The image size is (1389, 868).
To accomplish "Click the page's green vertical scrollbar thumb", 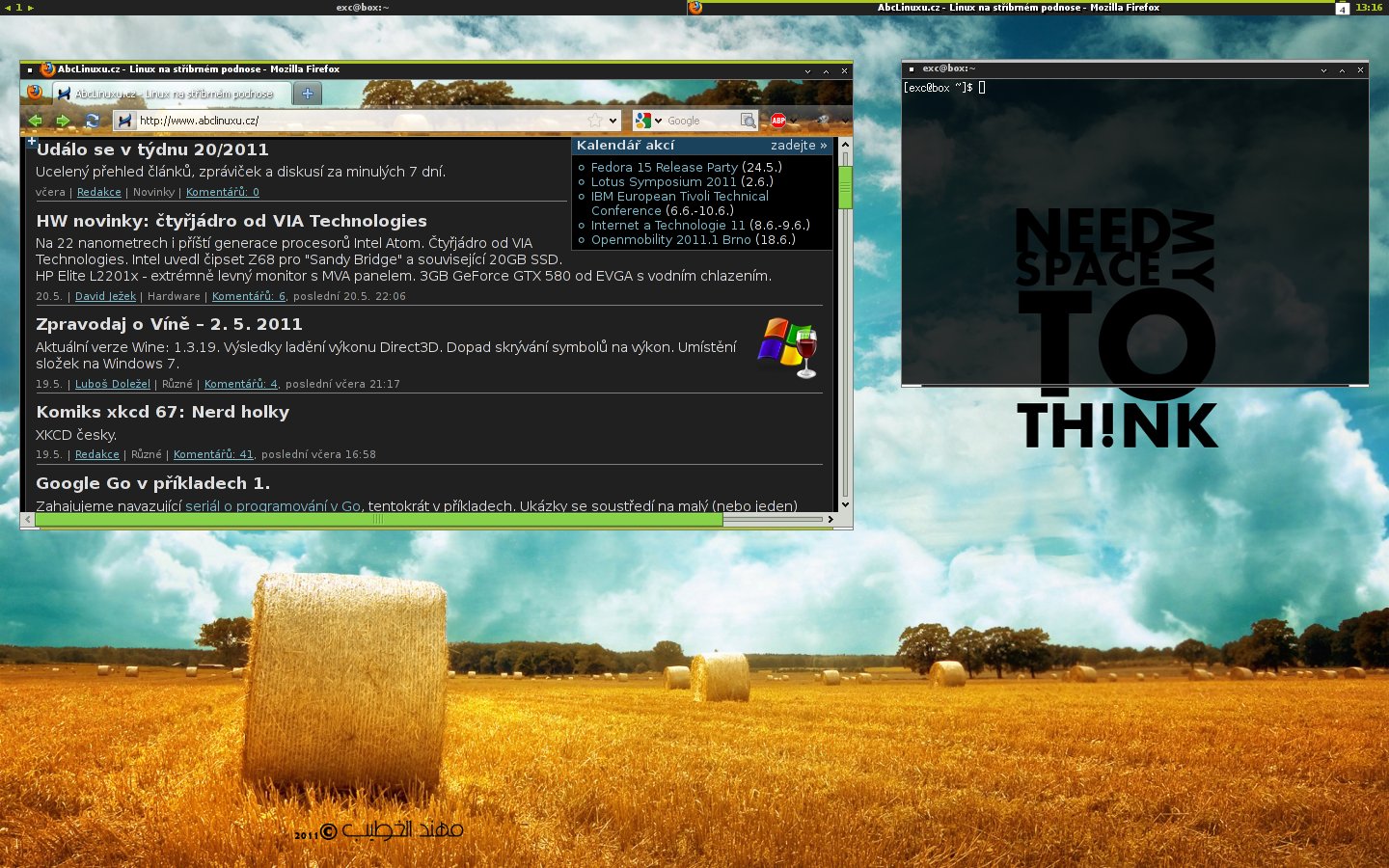I will [x=846, y=187].
